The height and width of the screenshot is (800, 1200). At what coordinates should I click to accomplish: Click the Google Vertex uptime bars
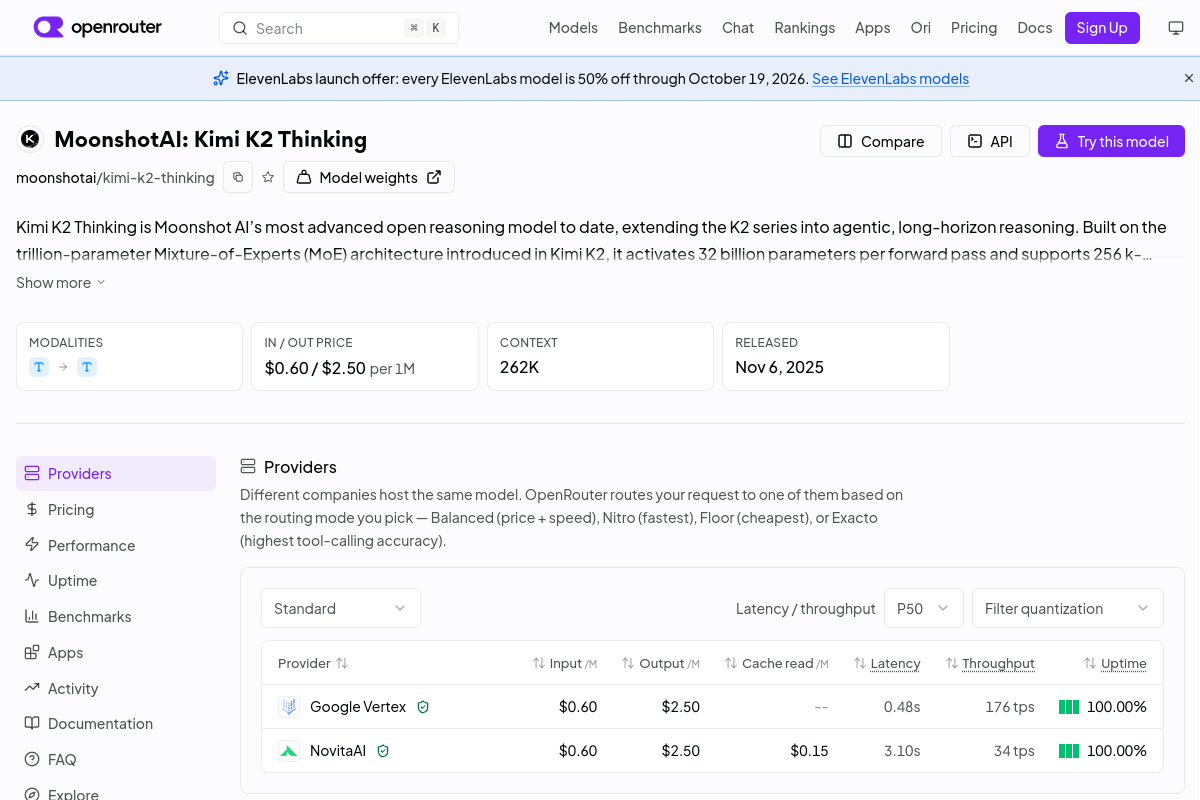click(x=1069, y=707)
